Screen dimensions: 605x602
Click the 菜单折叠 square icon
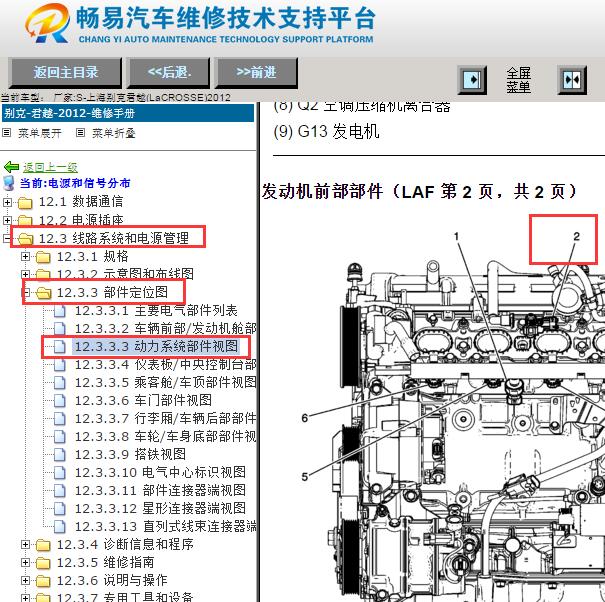pyautogui.click(x=80, y=133)
